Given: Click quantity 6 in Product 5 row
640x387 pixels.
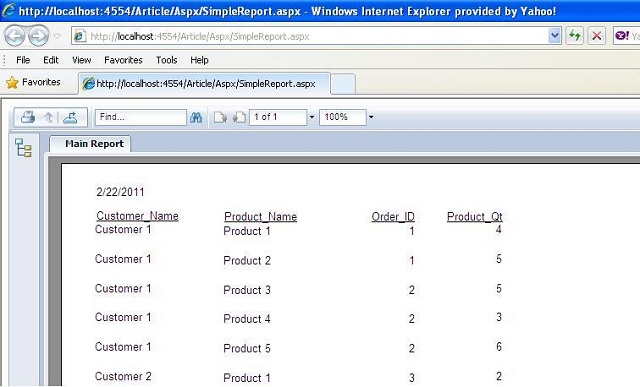Looking at the screenshot, I should [x=499, y=347].
